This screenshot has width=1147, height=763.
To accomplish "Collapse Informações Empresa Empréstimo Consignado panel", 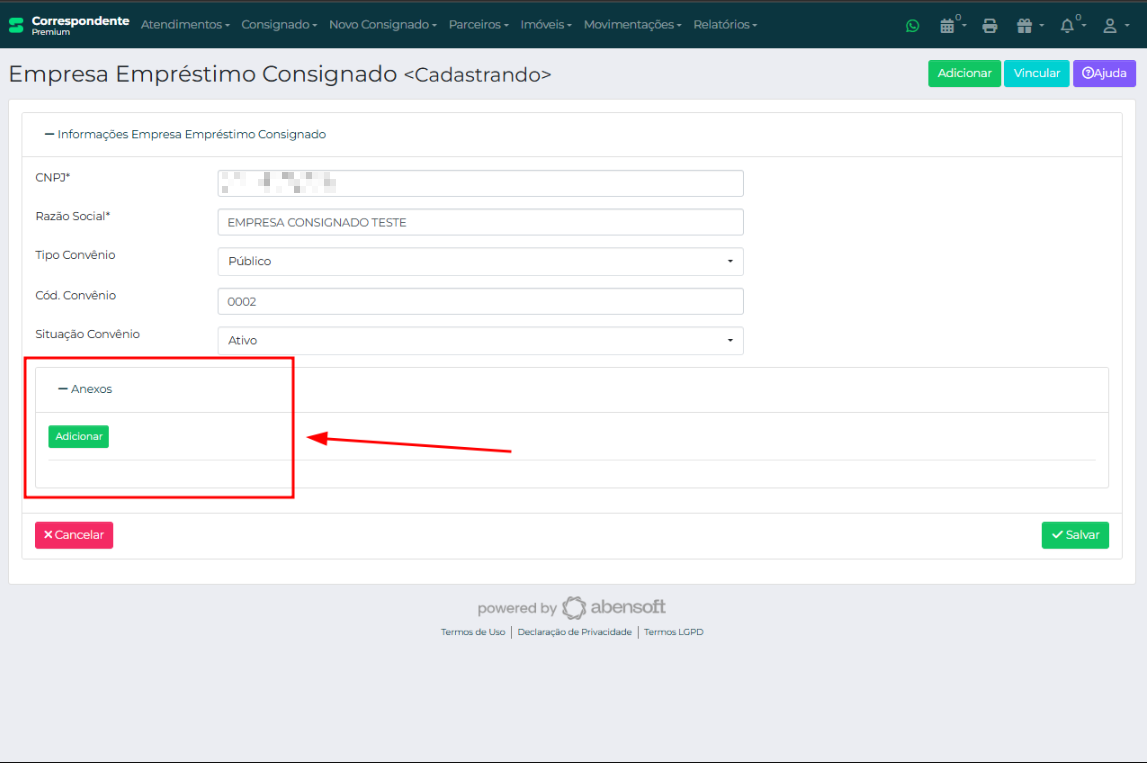I will pyautogui.click(x=185, y=134).
